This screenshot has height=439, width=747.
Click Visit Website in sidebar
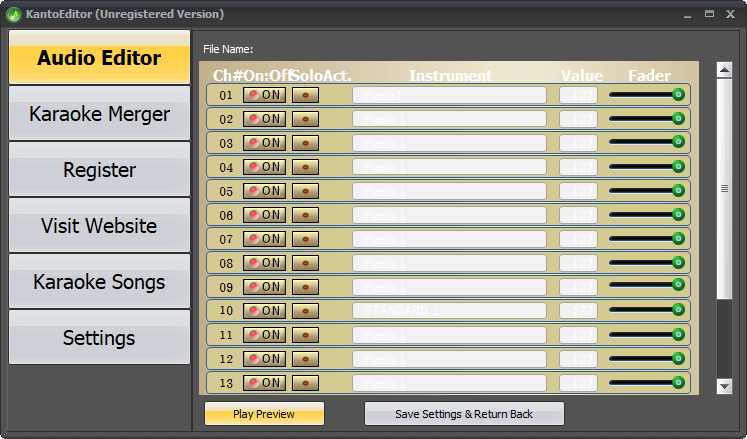point(100,225)
